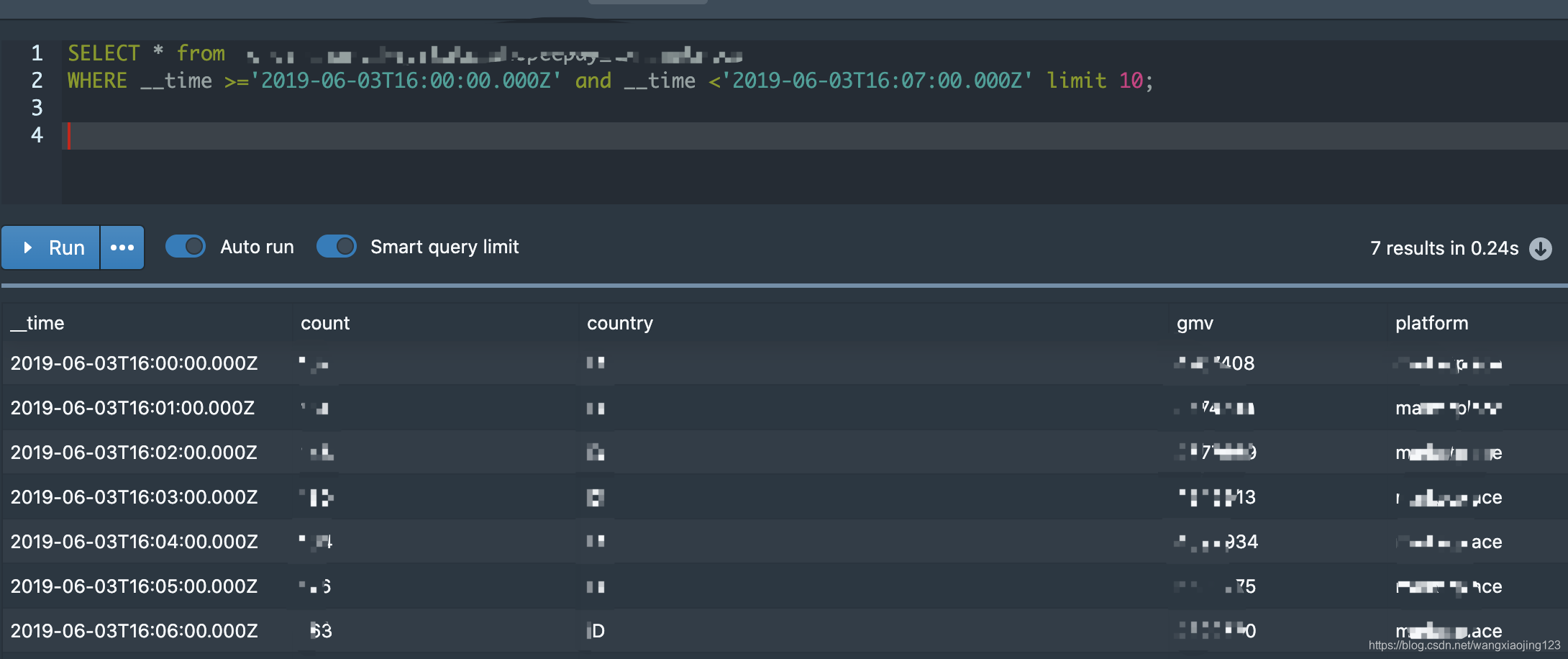Click the country cell showing ID

click(x=596, y=631)
